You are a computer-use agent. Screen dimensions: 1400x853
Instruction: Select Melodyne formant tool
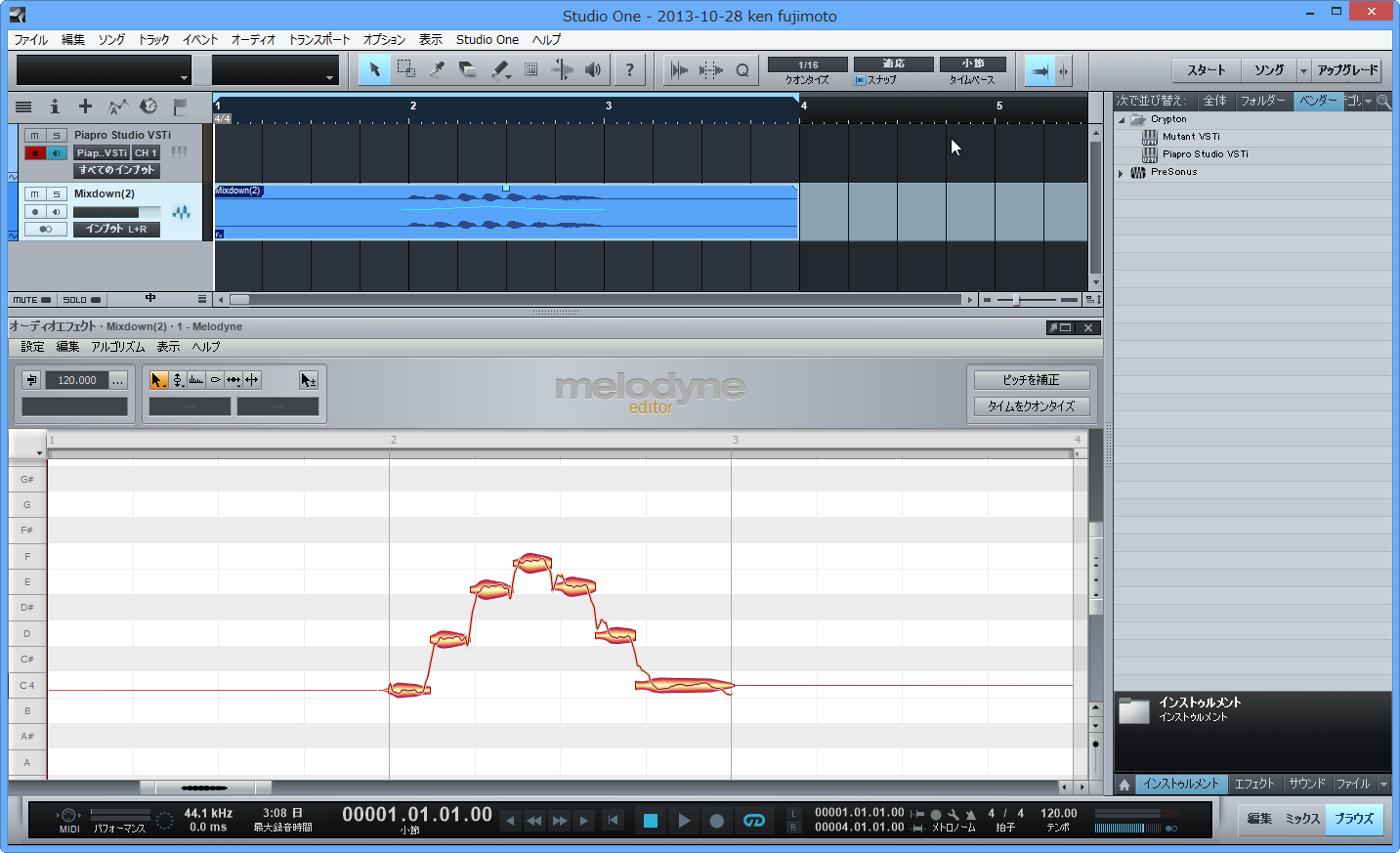click(x=196, y=380)
